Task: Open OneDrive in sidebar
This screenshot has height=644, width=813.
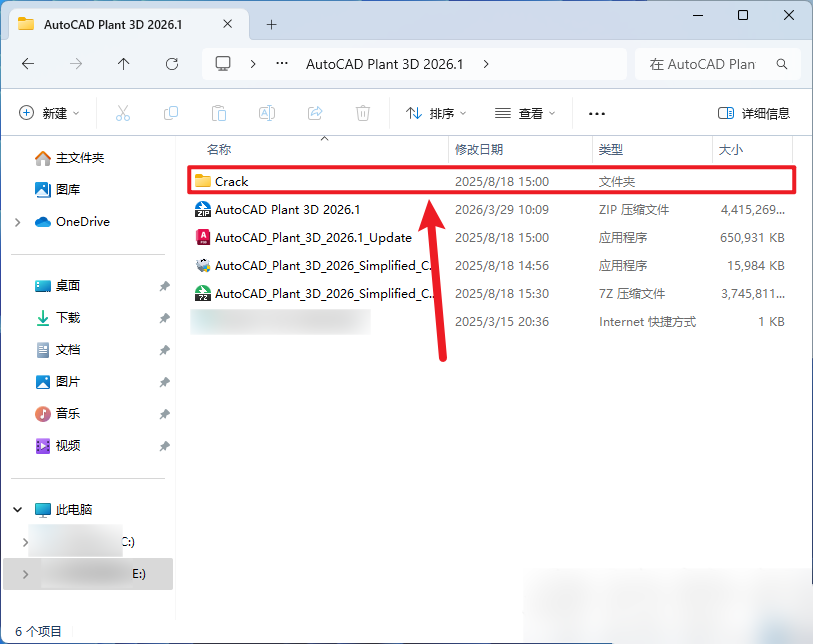Action: (x=72, y=222)
